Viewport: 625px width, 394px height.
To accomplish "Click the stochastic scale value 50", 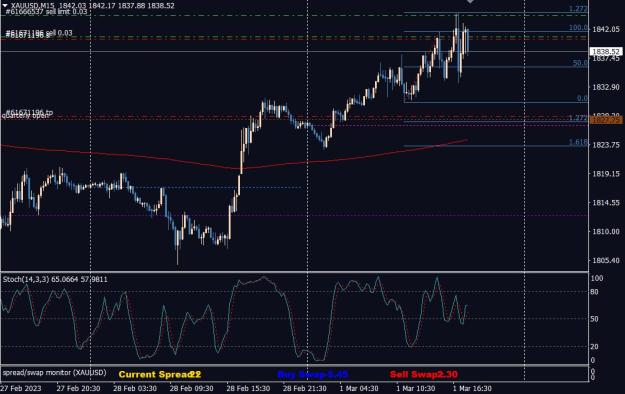I will (594, 319).
